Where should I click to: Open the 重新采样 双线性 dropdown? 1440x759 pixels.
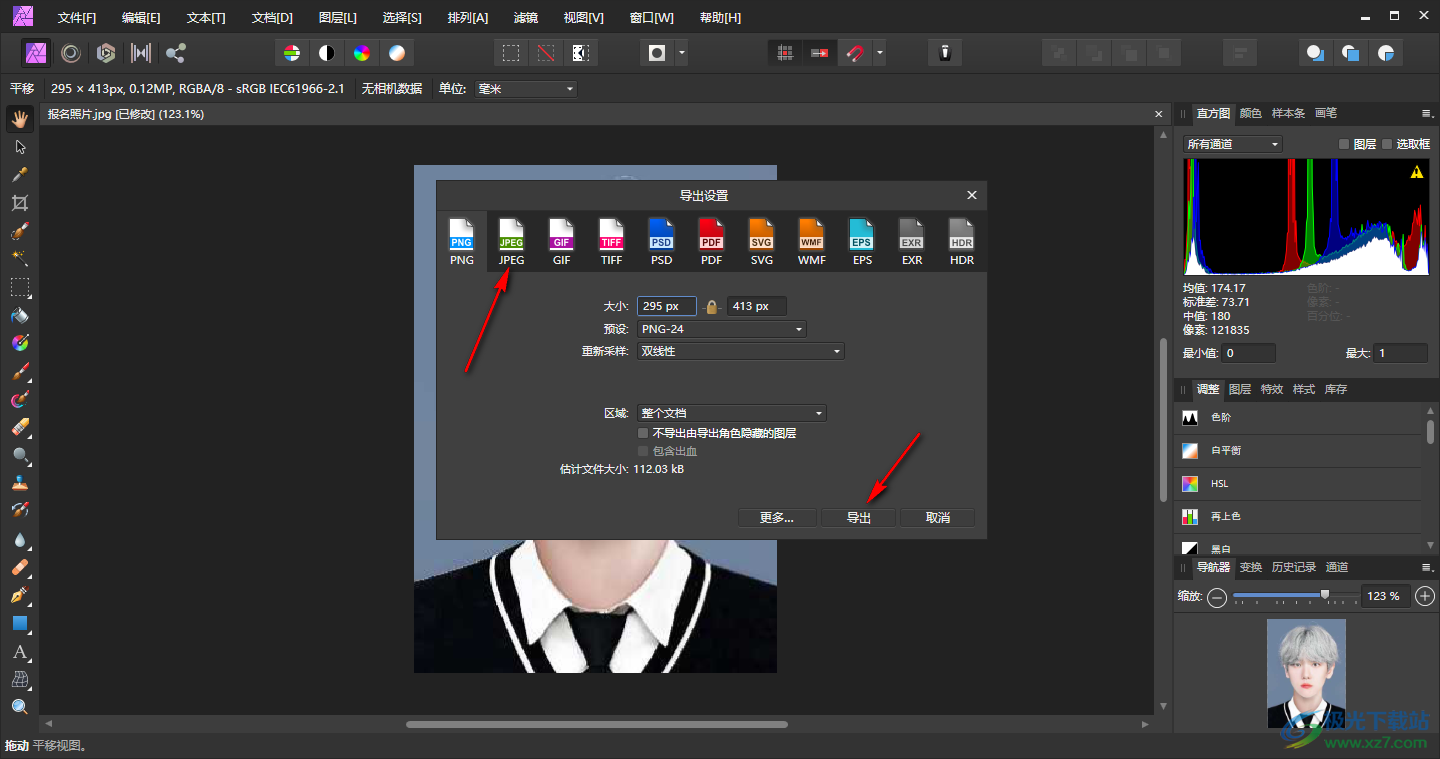(x=740, y=351)
